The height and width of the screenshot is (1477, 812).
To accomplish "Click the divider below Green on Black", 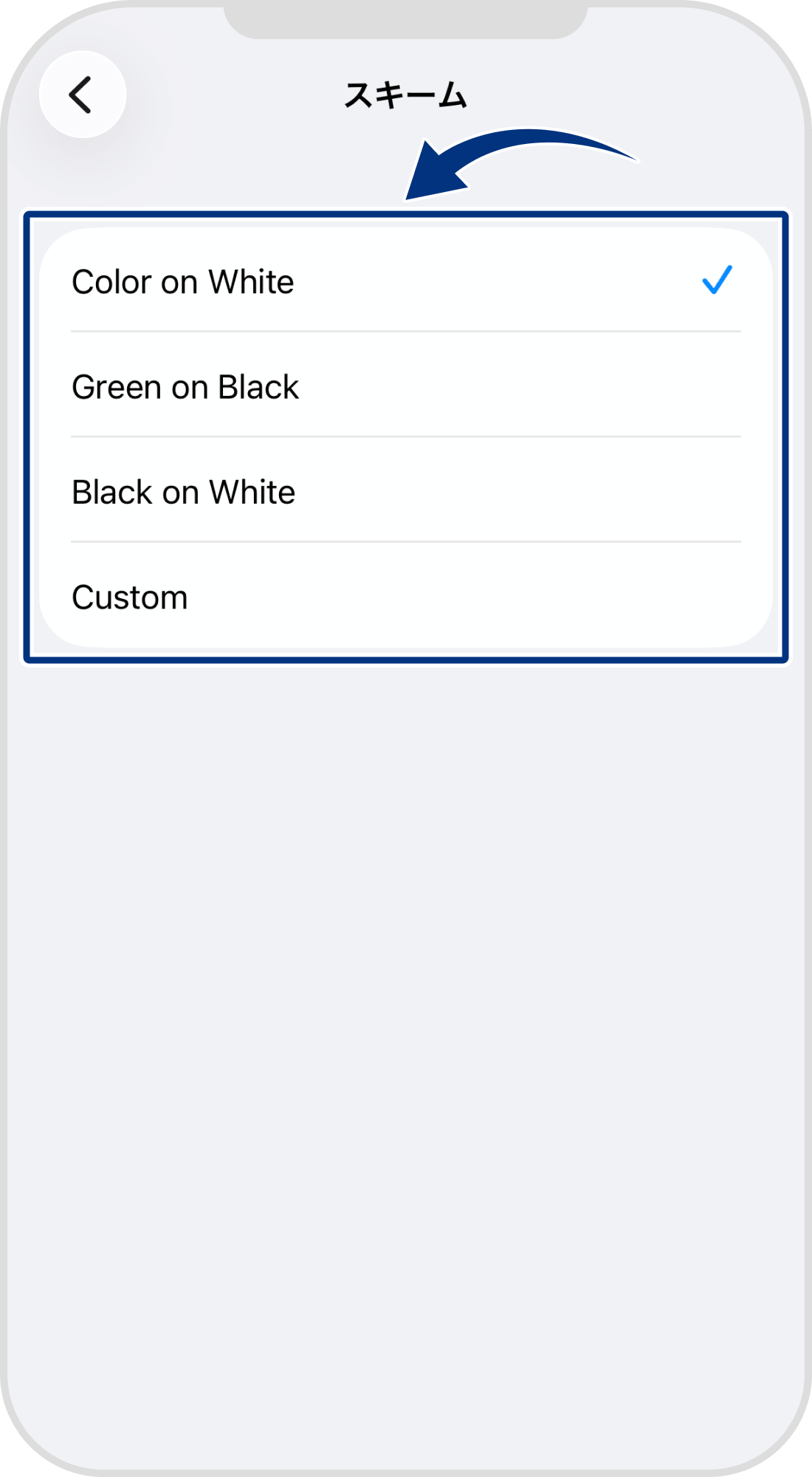I will 406,436.
